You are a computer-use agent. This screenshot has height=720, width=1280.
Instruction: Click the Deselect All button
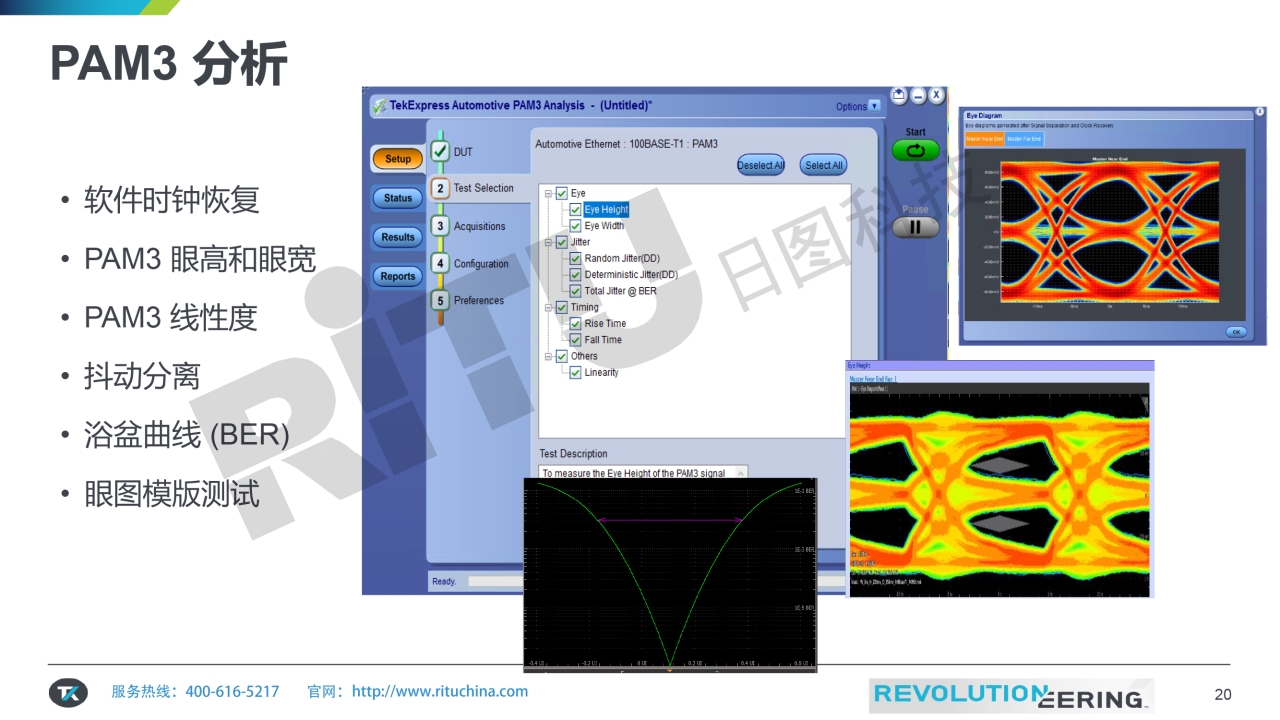click(x=760, y=165)
